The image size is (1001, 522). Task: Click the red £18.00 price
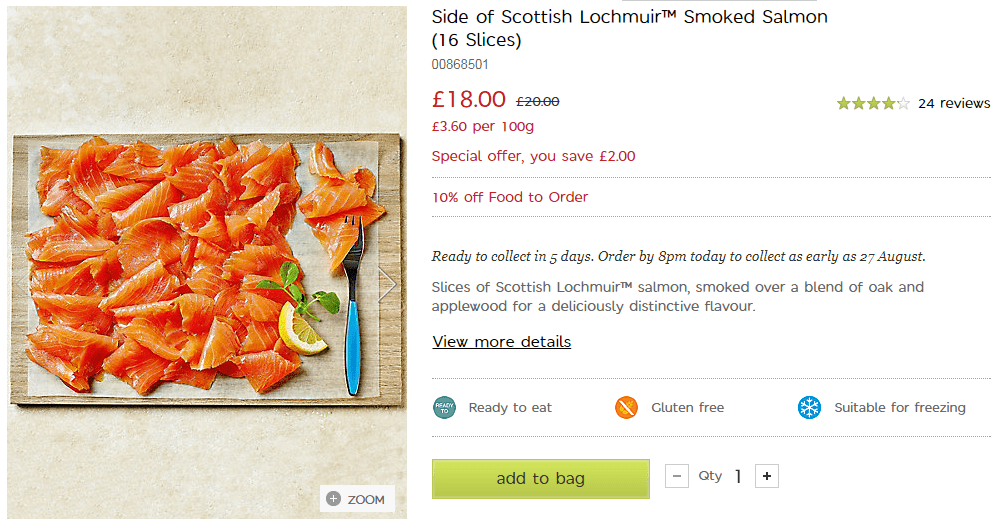click(469, 99)
